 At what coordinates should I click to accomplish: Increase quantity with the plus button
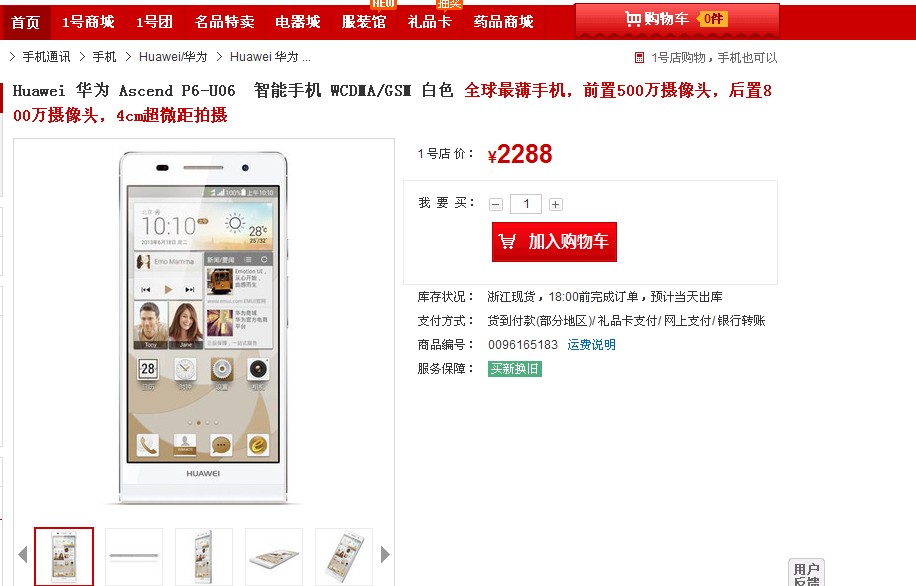click(x=556, y=204)
